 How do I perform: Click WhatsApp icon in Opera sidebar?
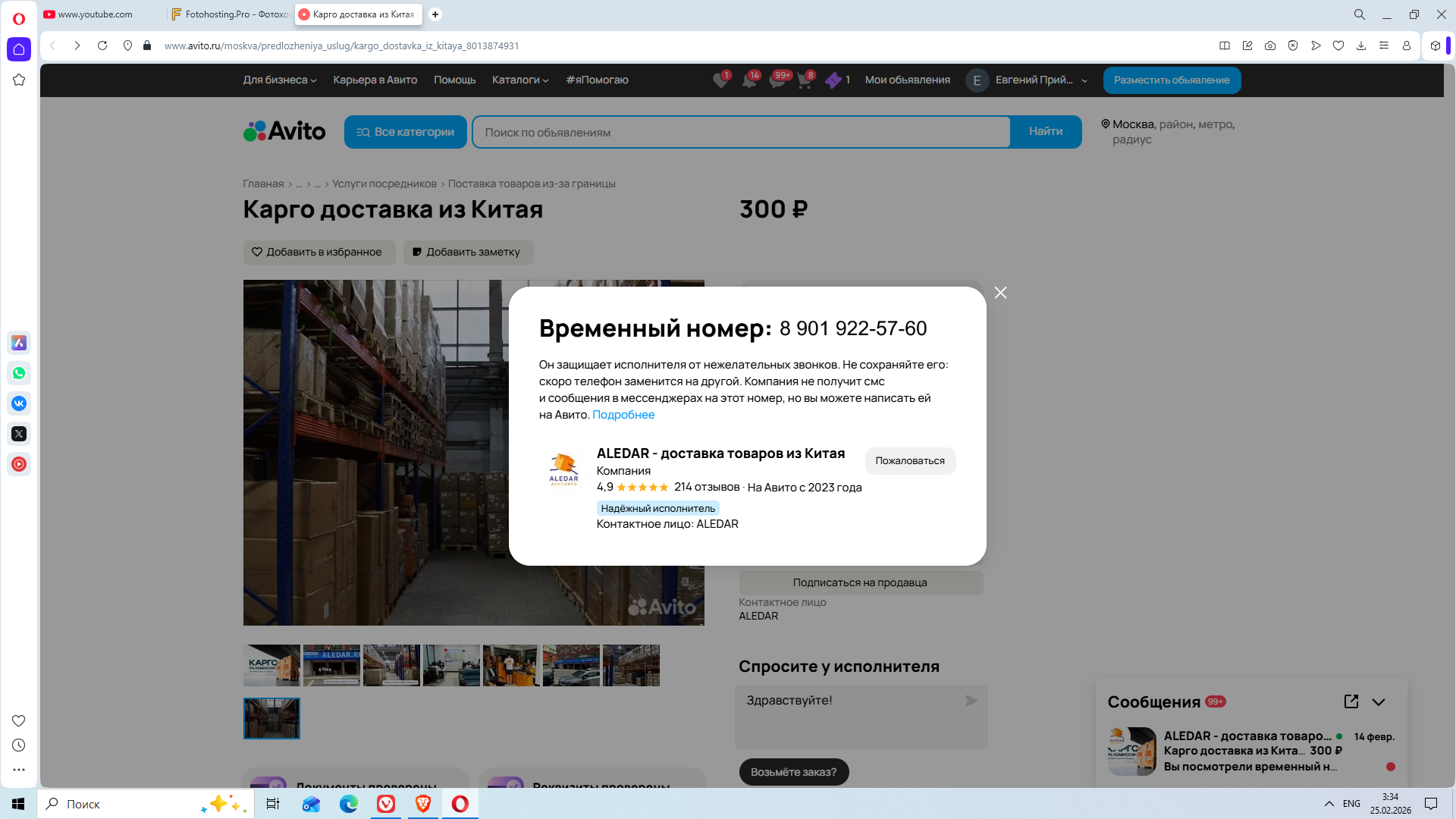click(x=19, y=373)
